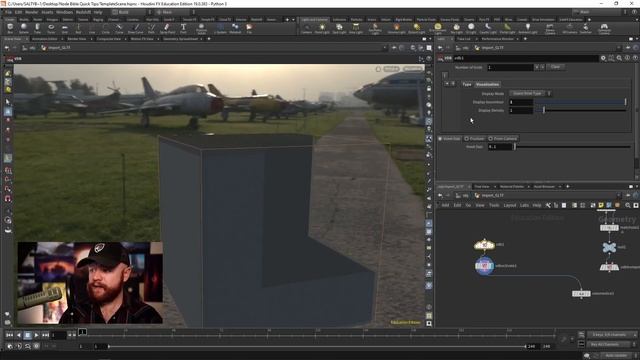
Task: Select the Box shelf tool
Action: pyautogui.click(x=10, y=28)
